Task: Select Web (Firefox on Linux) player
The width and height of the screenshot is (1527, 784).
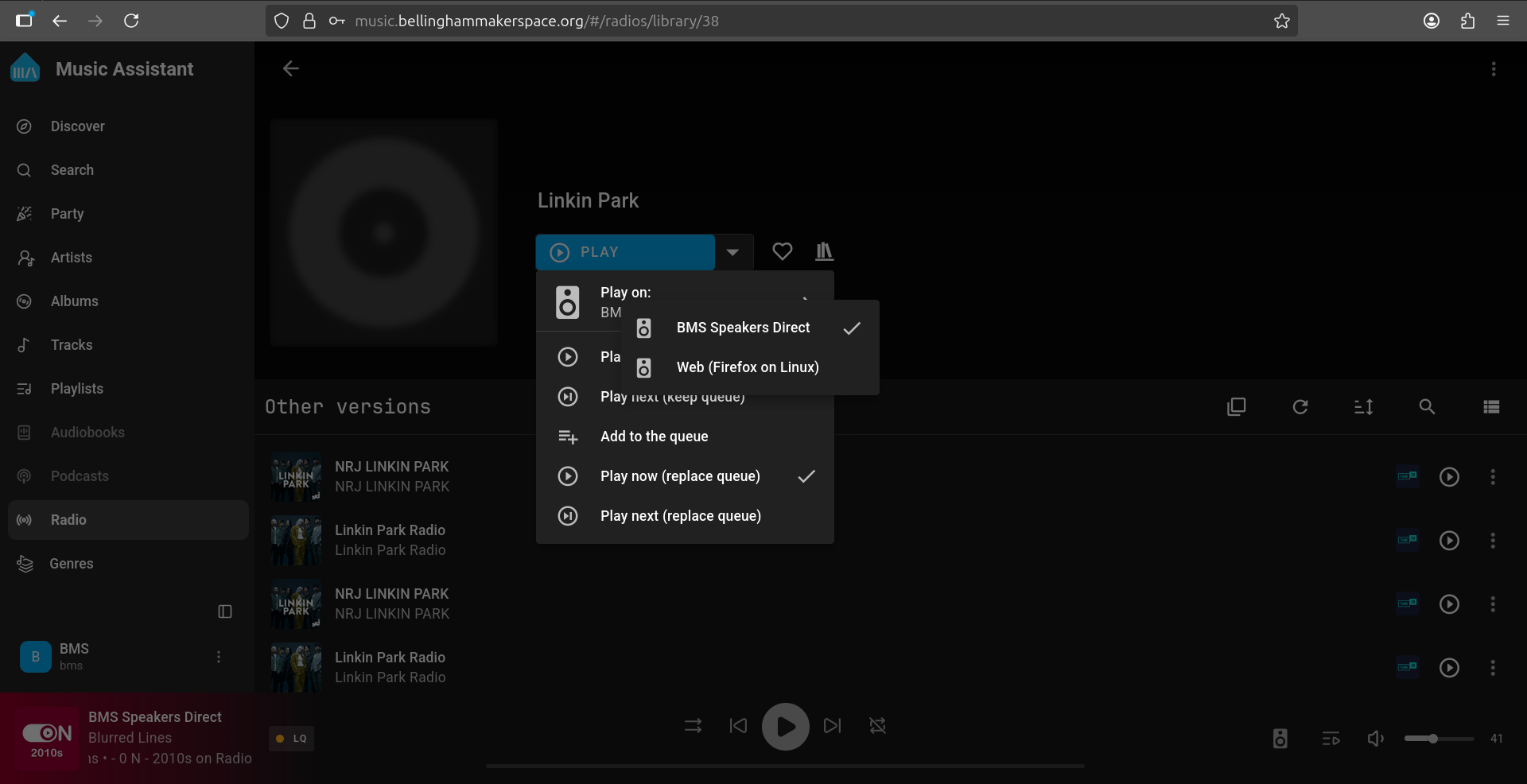Action: tap(750, 367)
